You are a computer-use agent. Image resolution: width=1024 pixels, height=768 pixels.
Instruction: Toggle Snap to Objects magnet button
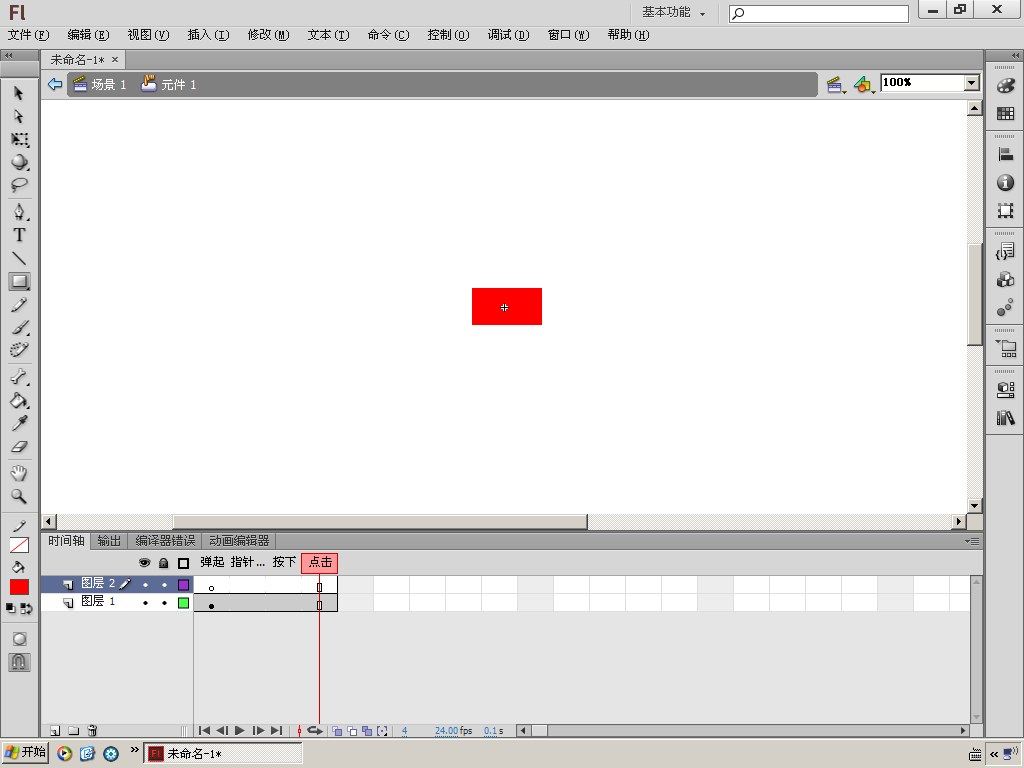tap(20, 662)
